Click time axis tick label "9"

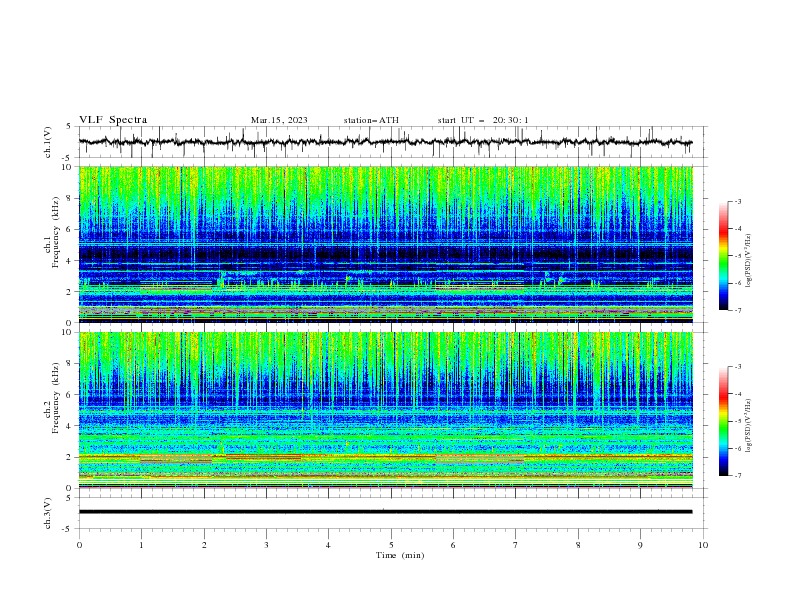tap(640, 545)
